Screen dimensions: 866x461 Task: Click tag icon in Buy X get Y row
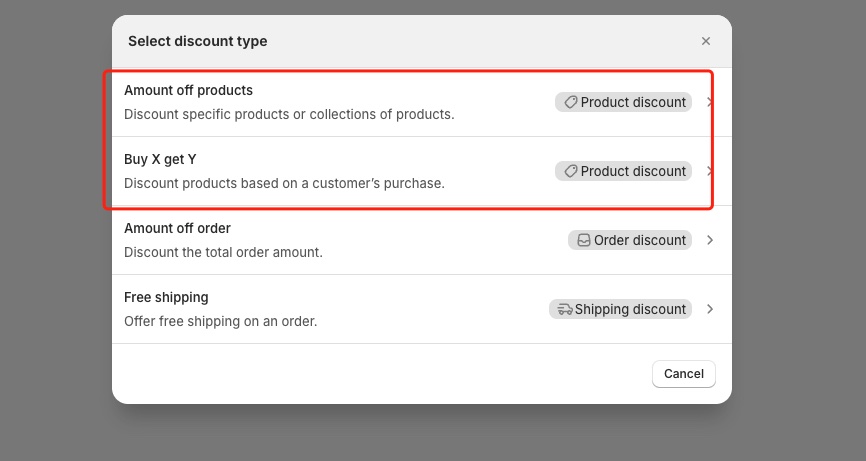570,171
